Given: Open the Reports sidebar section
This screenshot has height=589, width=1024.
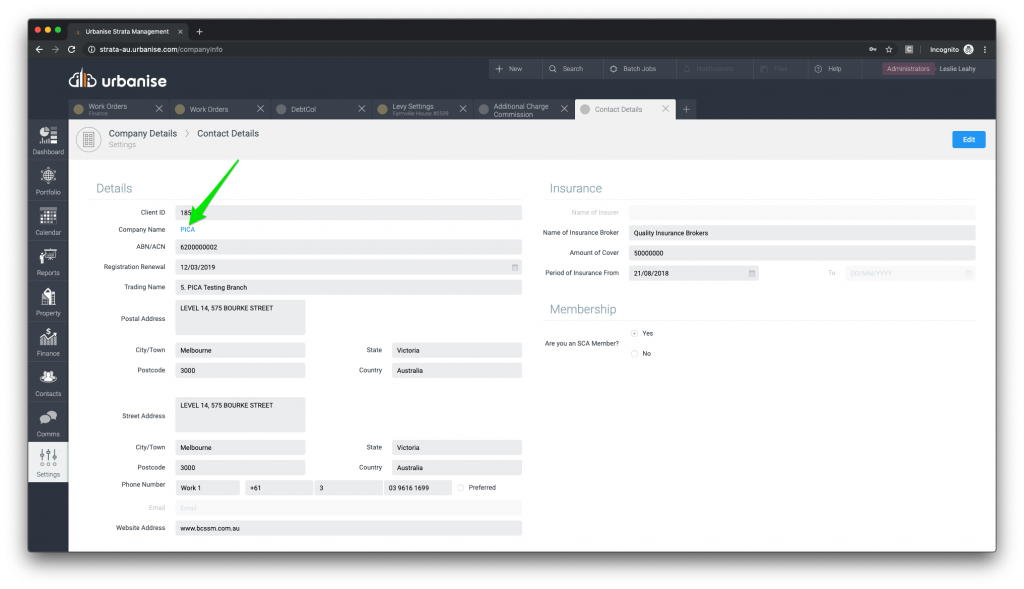Looking at the screenshot, I should [x=48, y=261].
